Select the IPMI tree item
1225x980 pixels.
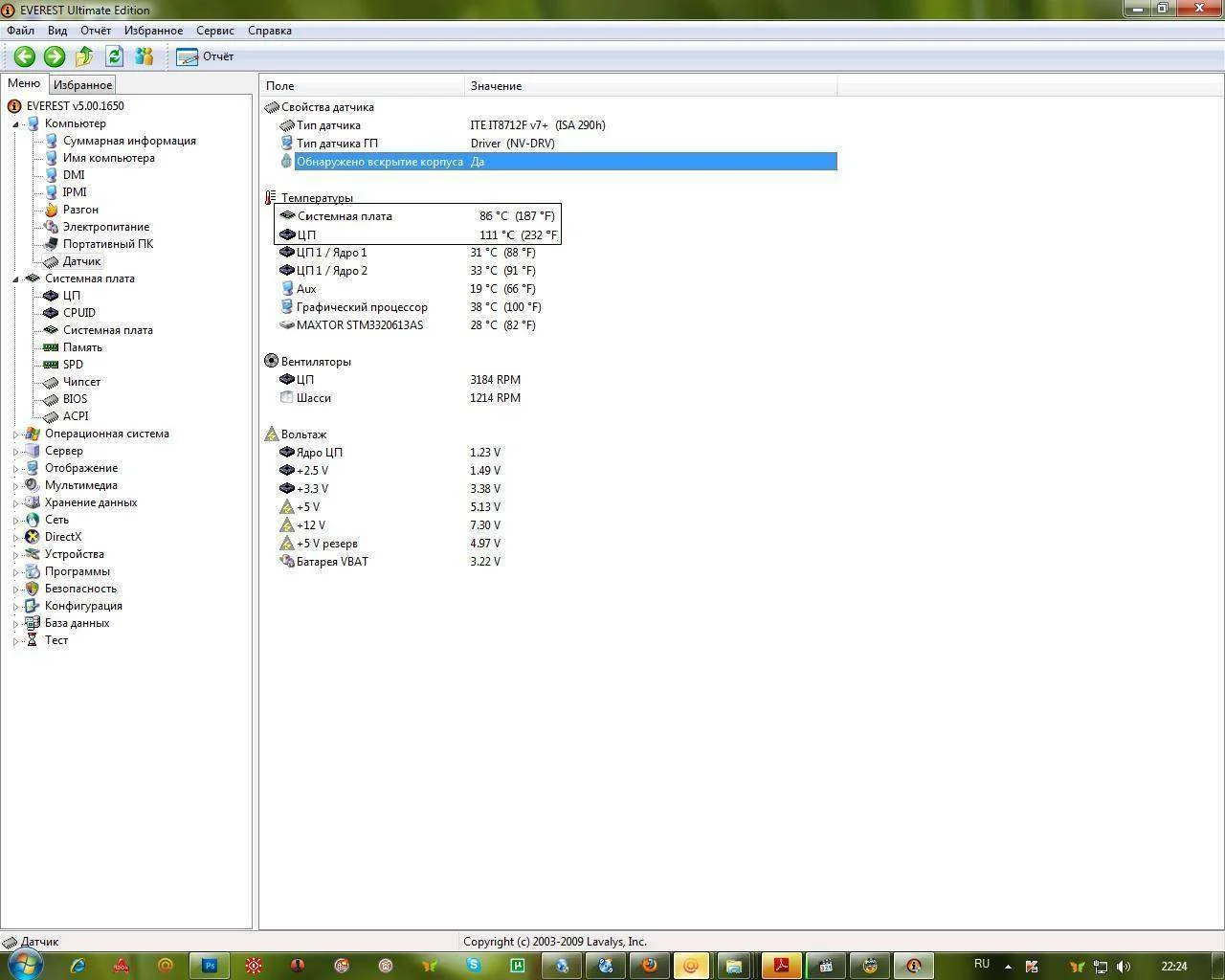click(75, 192)
